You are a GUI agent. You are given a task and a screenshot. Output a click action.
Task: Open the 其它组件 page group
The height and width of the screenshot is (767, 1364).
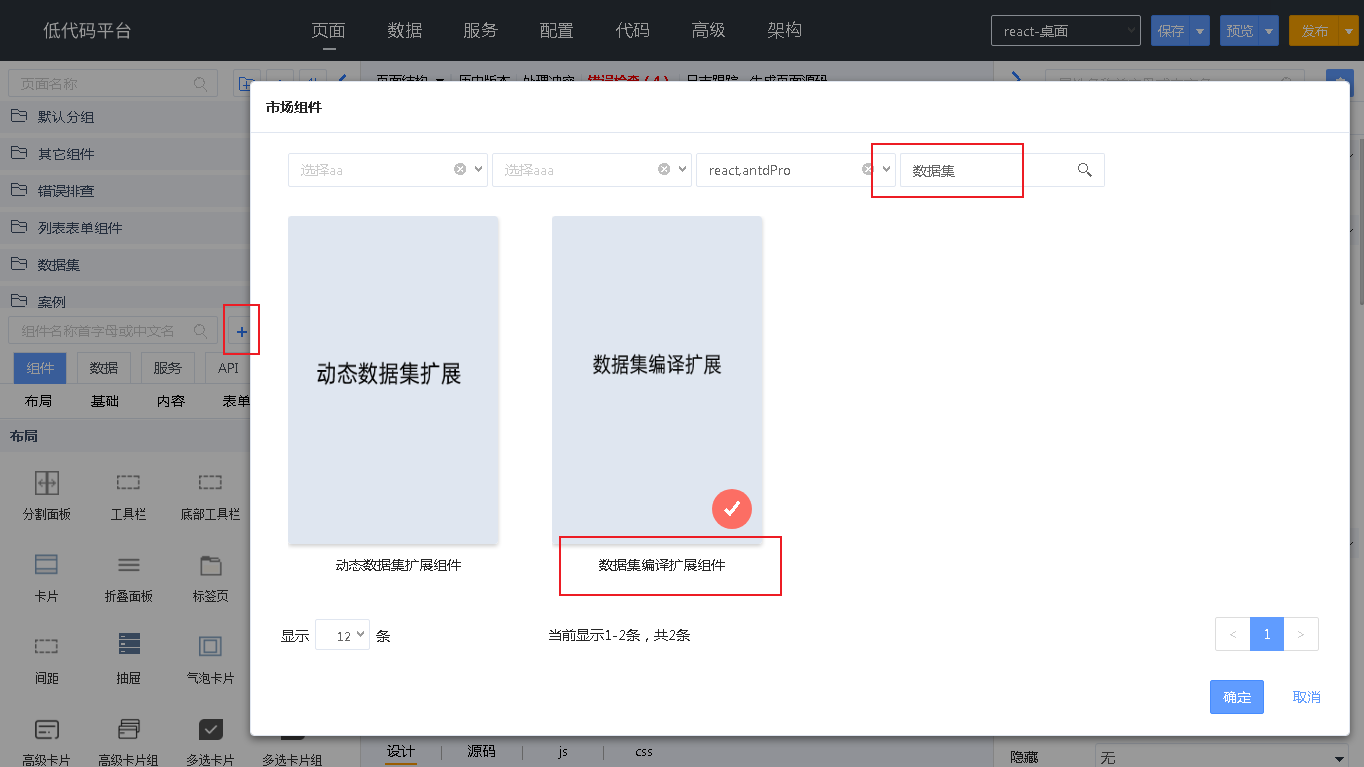tap(125, 153)
